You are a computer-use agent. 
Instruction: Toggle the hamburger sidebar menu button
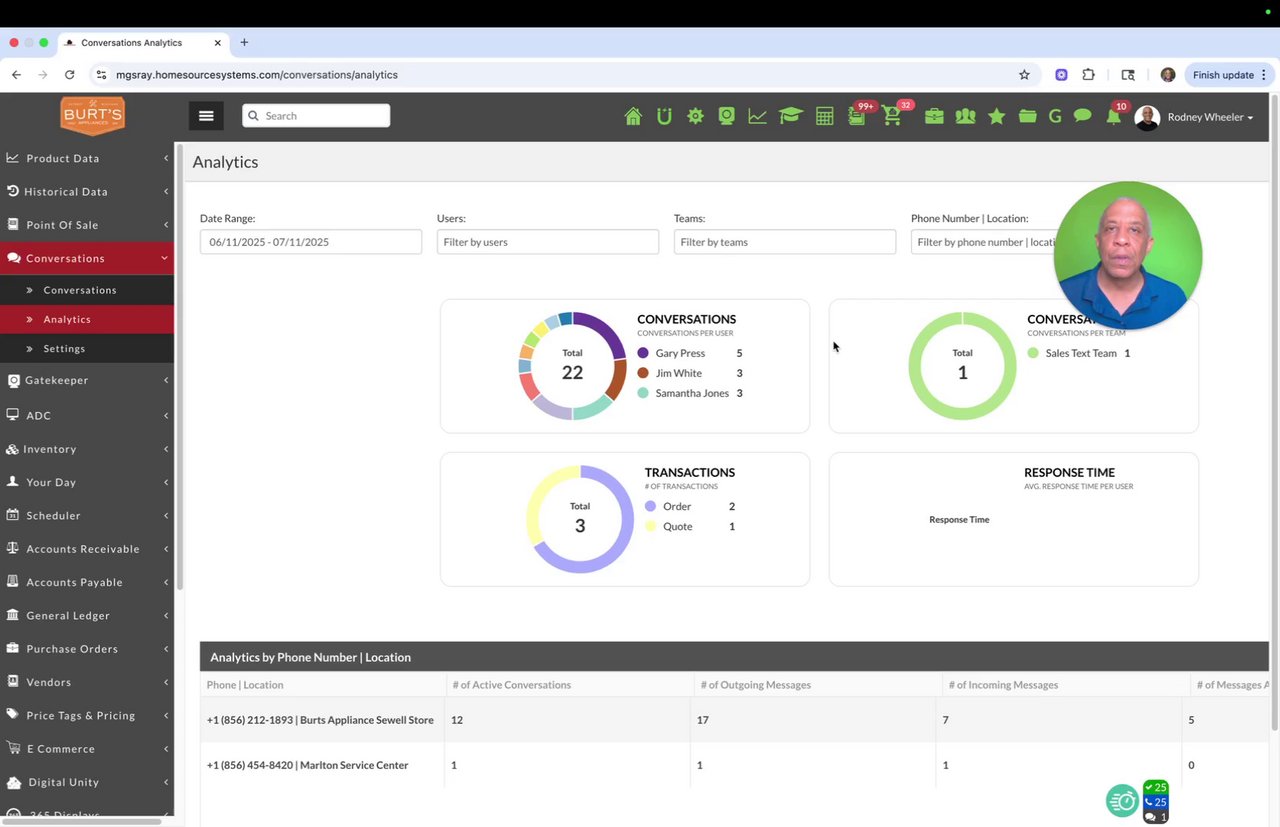[x=206, y=116]
